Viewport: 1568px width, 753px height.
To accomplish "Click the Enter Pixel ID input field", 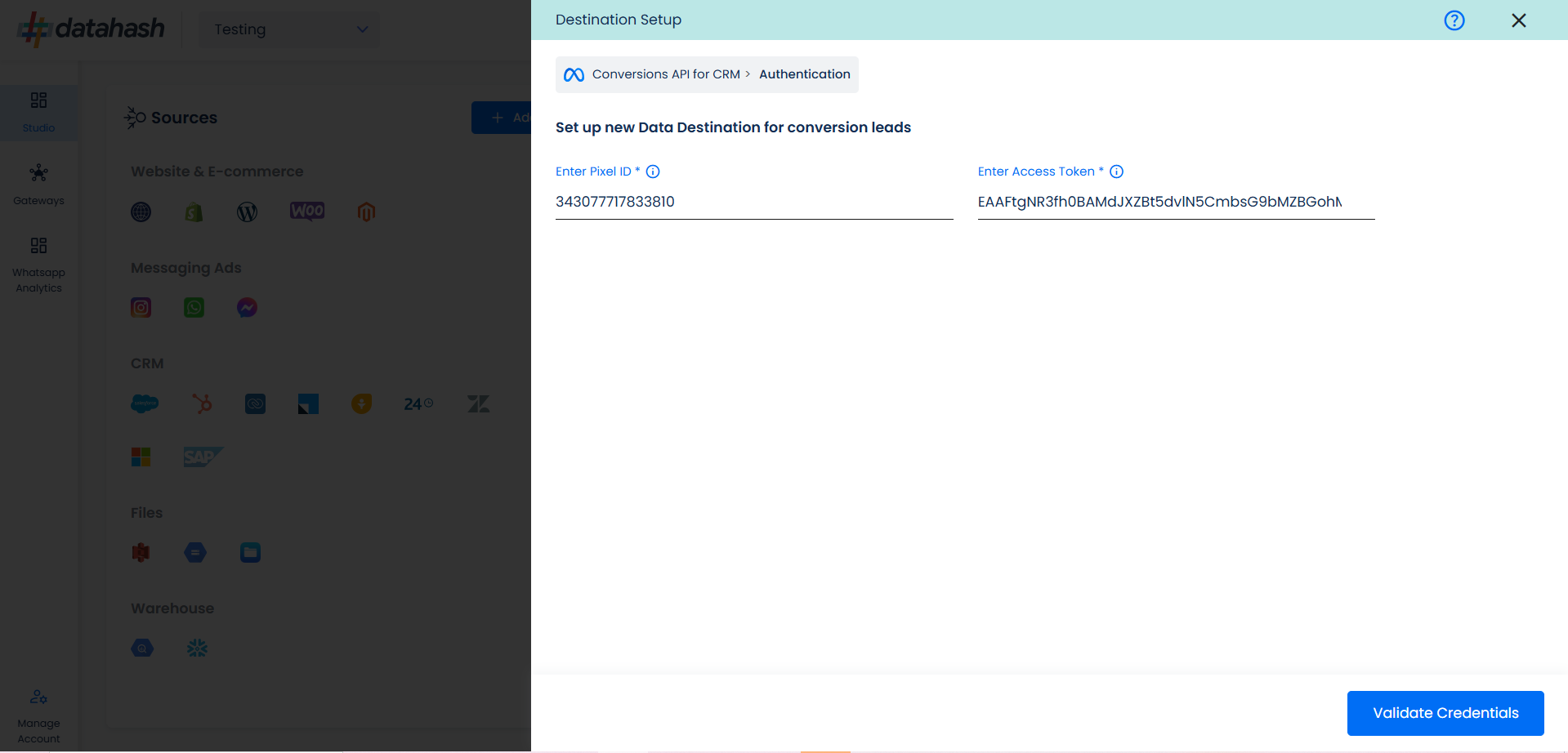I will 753,202.
